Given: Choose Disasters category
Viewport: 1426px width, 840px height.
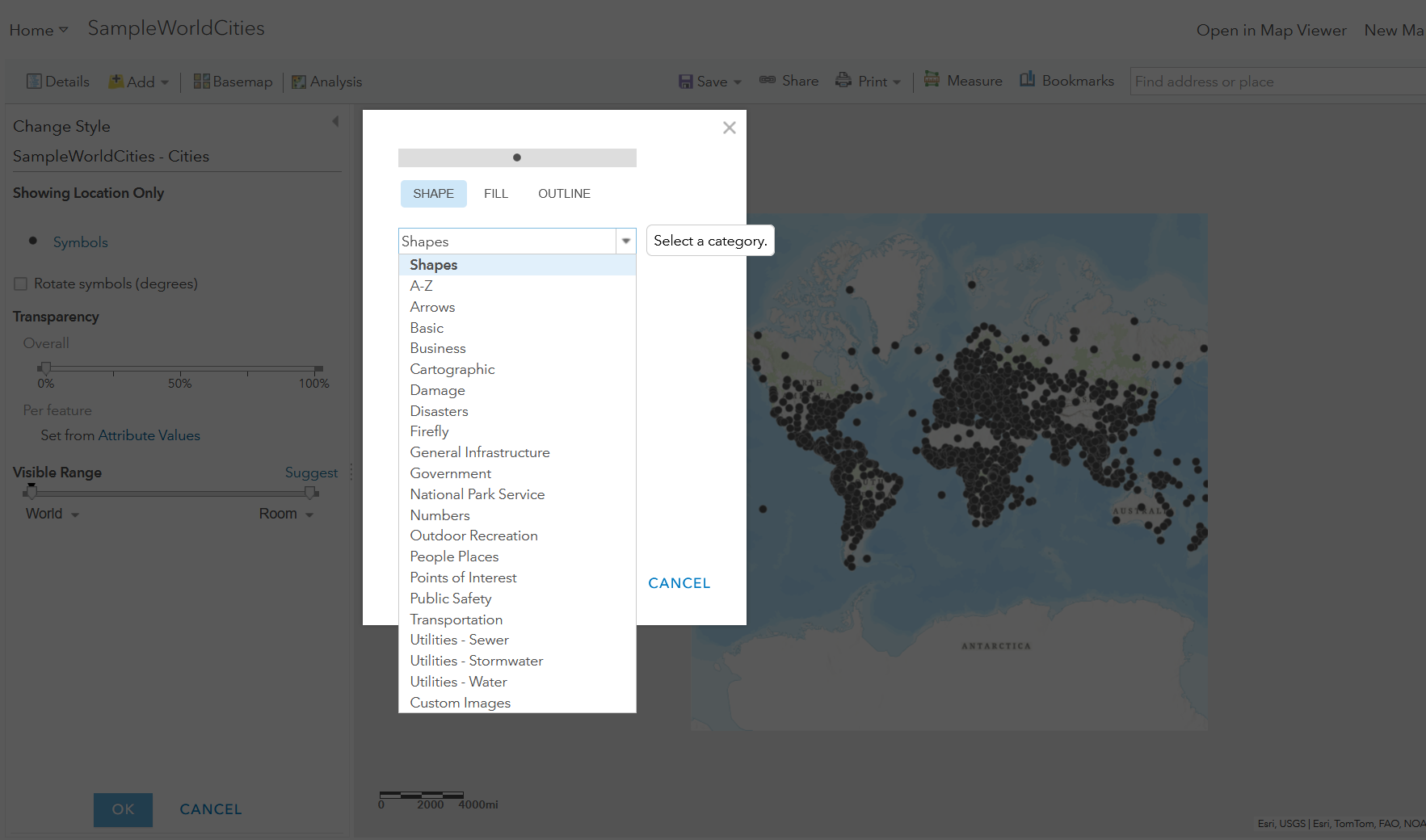Looking at the screenshot, I should click(x=517, y=411).
